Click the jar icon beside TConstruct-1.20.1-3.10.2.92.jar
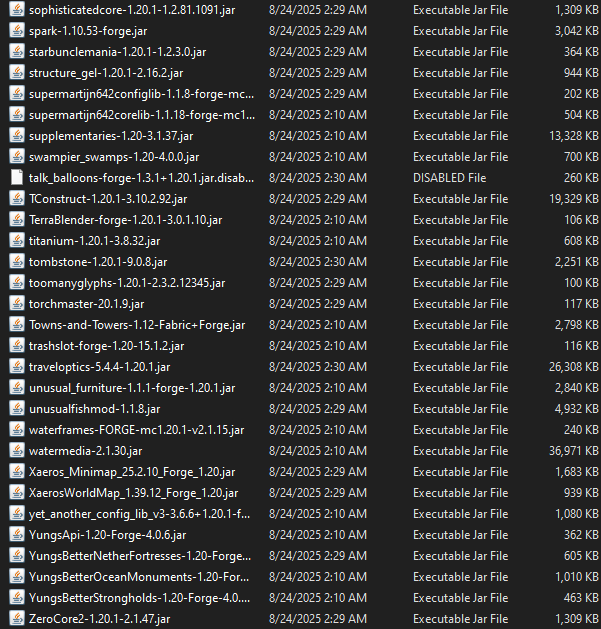The width and height of the screenshot is (601, 629). pos(17,199)
